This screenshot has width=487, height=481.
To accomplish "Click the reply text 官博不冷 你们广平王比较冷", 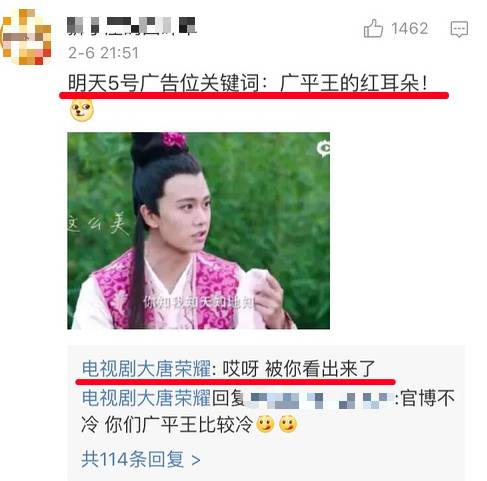I will pyautogui.click(x=268, y=412).
